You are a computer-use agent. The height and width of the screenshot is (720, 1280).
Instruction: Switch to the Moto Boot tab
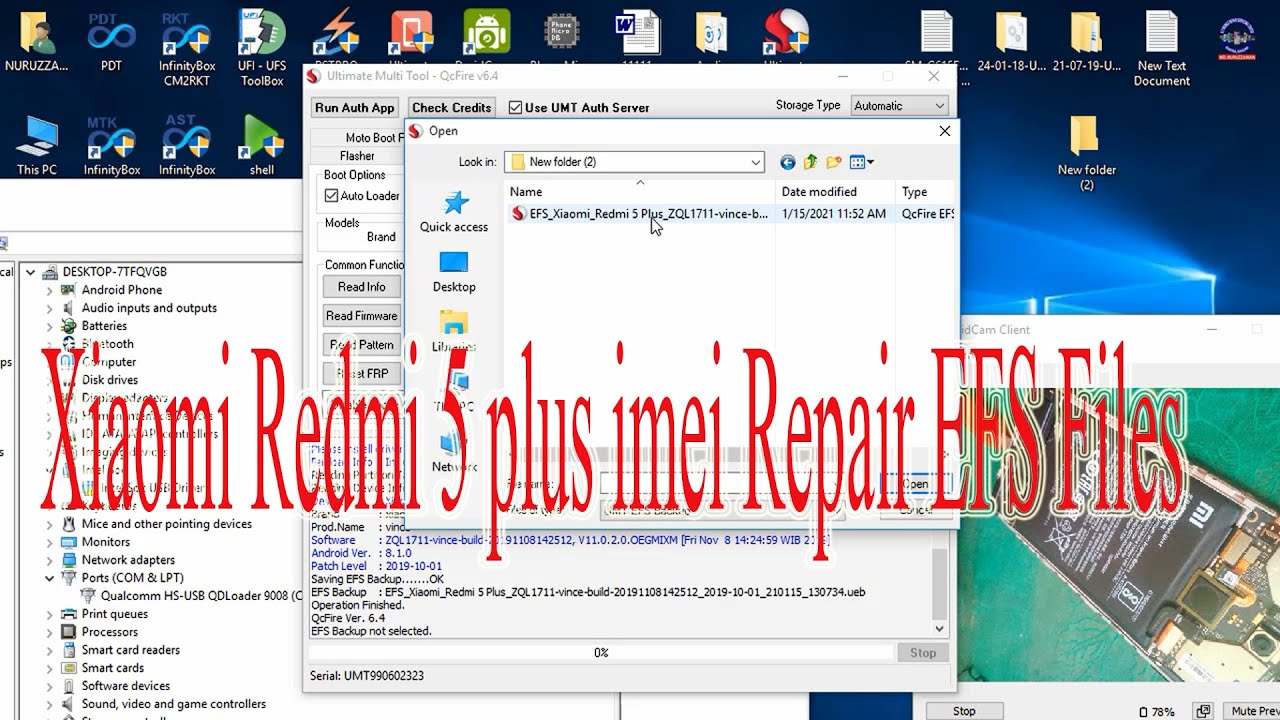click(372, 138)
